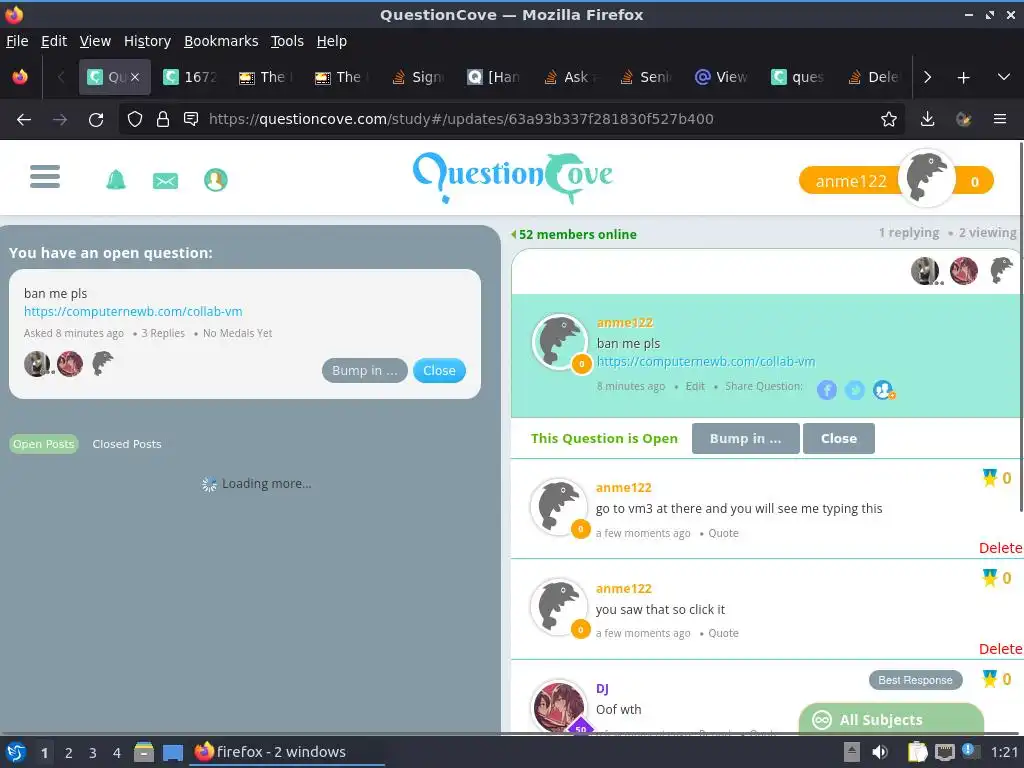
Task: Open computernewb link in left card
Action: [x=133, y=312]
